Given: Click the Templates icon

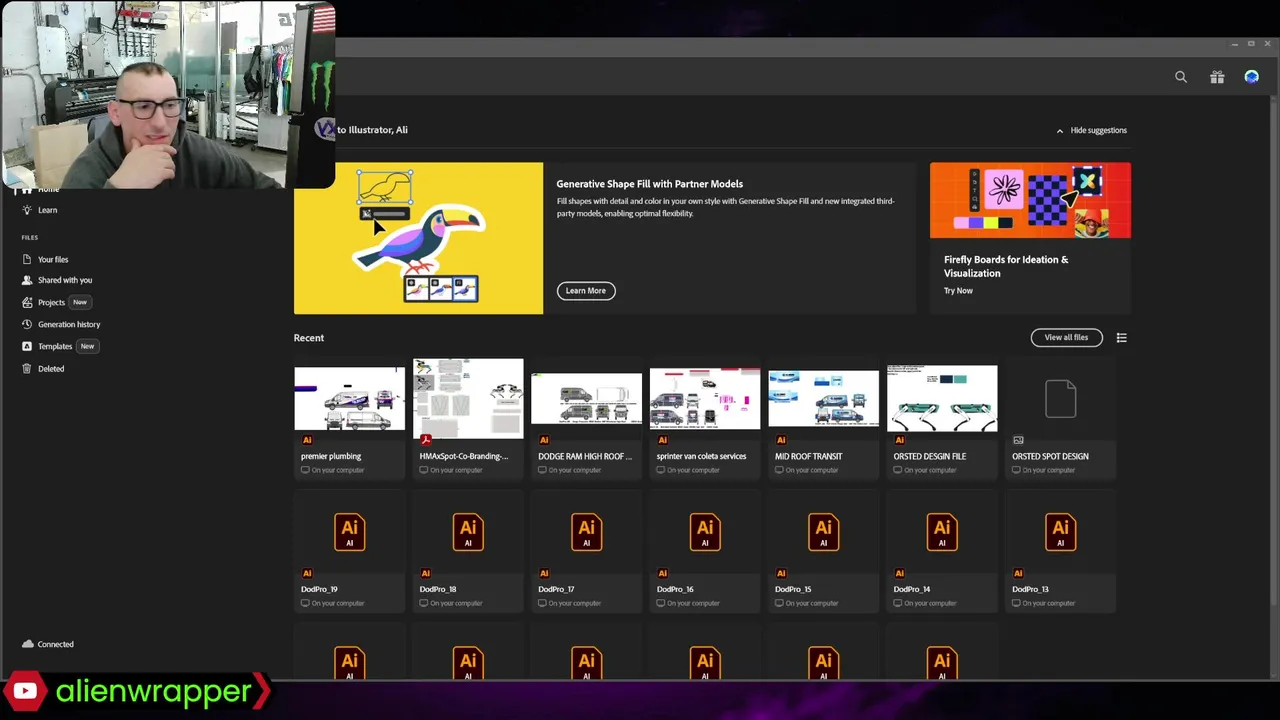Looking at the screenshot, I should pyautogui.click(x=27, y=346).
